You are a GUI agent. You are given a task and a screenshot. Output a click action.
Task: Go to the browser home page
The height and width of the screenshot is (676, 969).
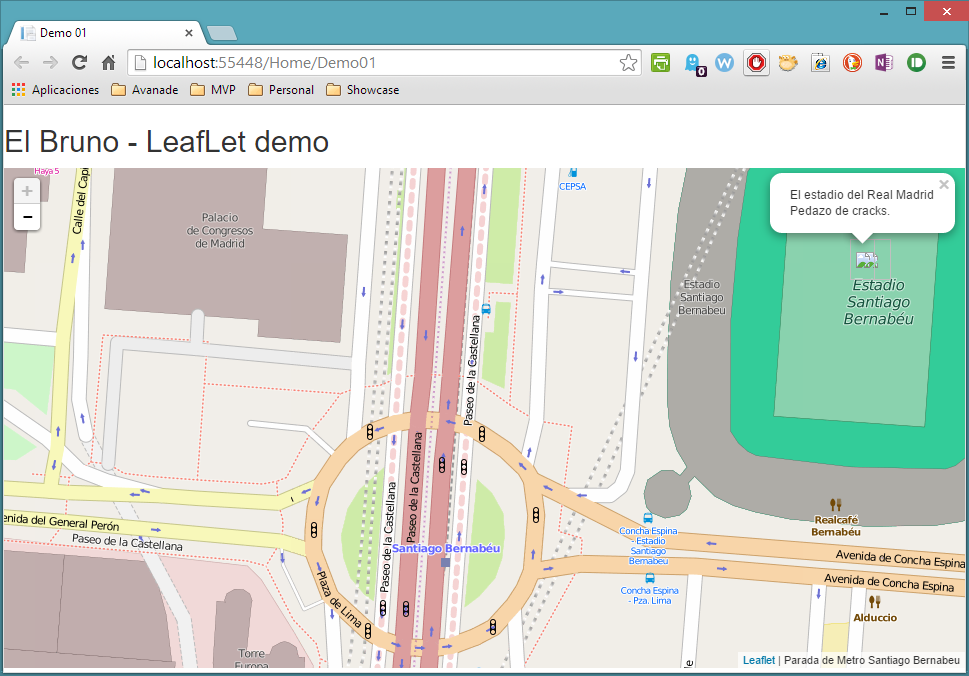point(109,63)
